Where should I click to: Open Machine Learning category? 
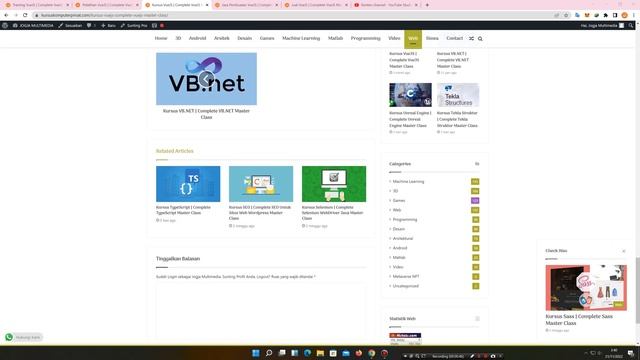pyautogui.click(x=408, y=181)
